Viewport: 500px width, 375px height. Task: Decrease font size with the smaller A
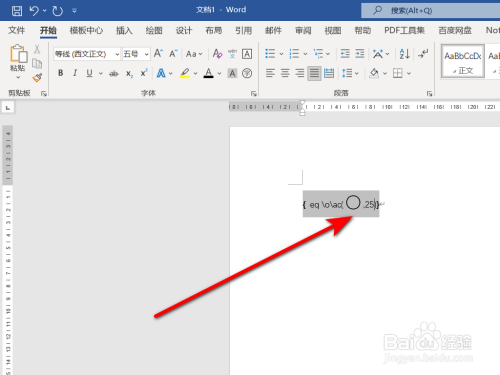tap(173, 53)
